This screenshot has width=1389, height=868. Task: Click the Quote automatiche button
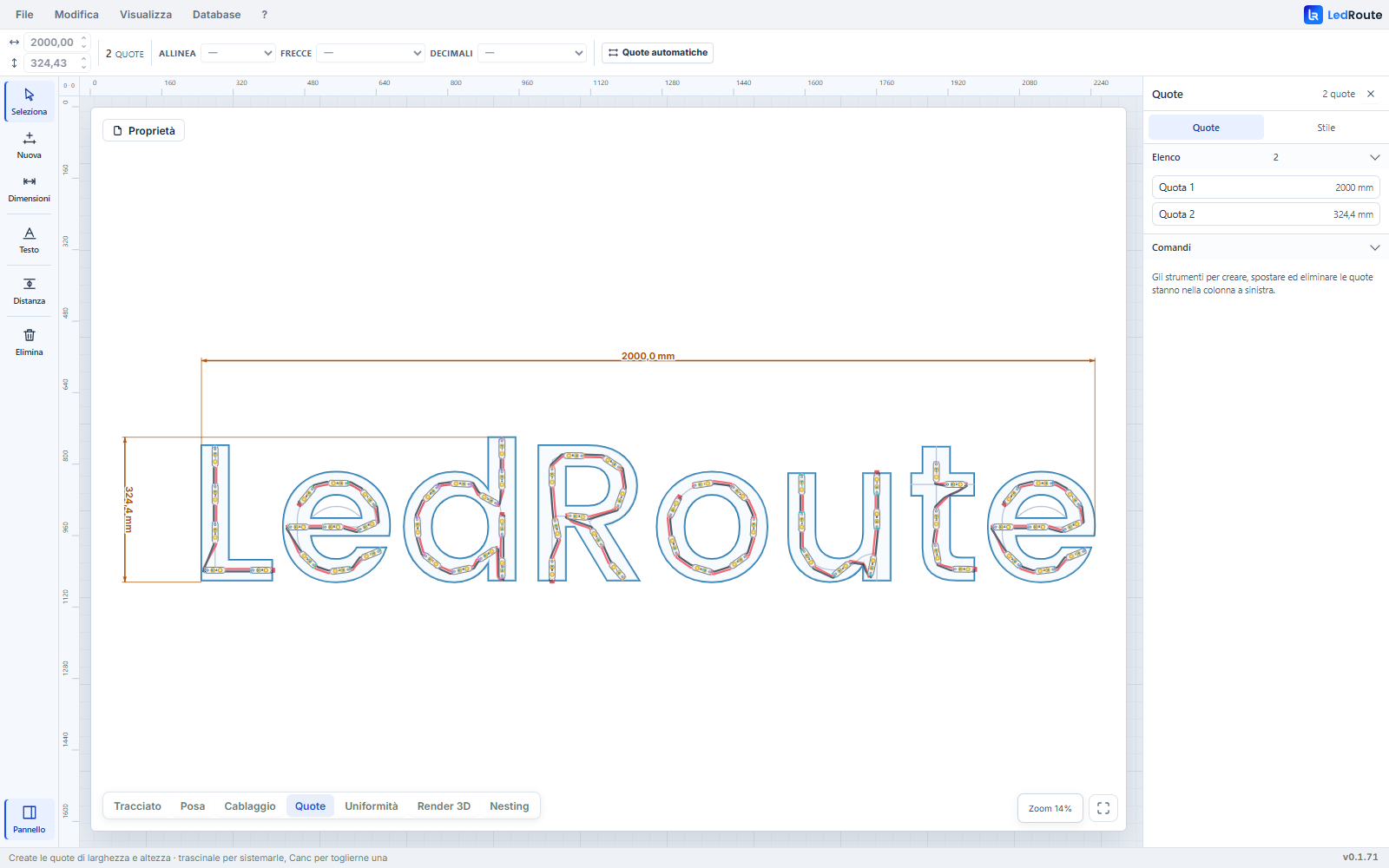pos(657,53)
